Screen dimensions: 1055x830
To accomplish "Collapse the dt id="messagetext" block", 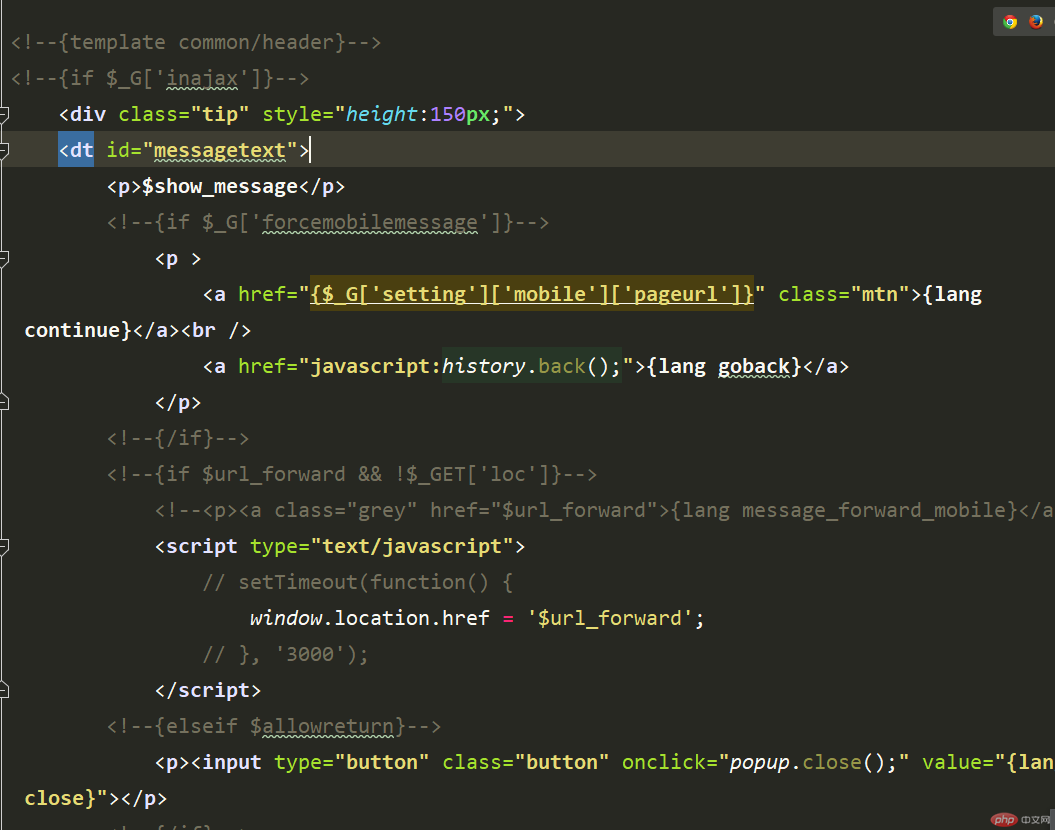I will (3, 150).
